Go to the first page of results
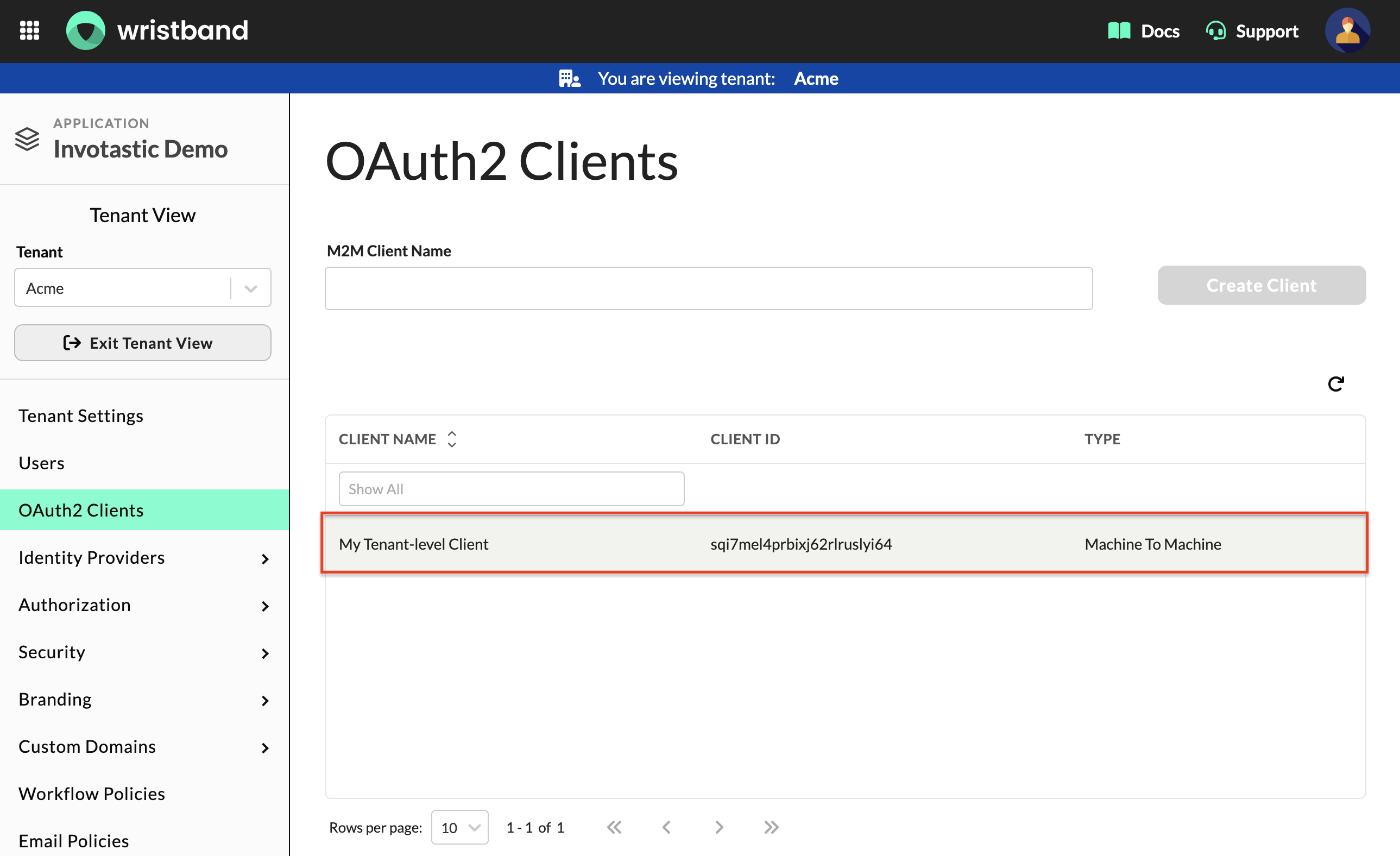 point(614,827)
